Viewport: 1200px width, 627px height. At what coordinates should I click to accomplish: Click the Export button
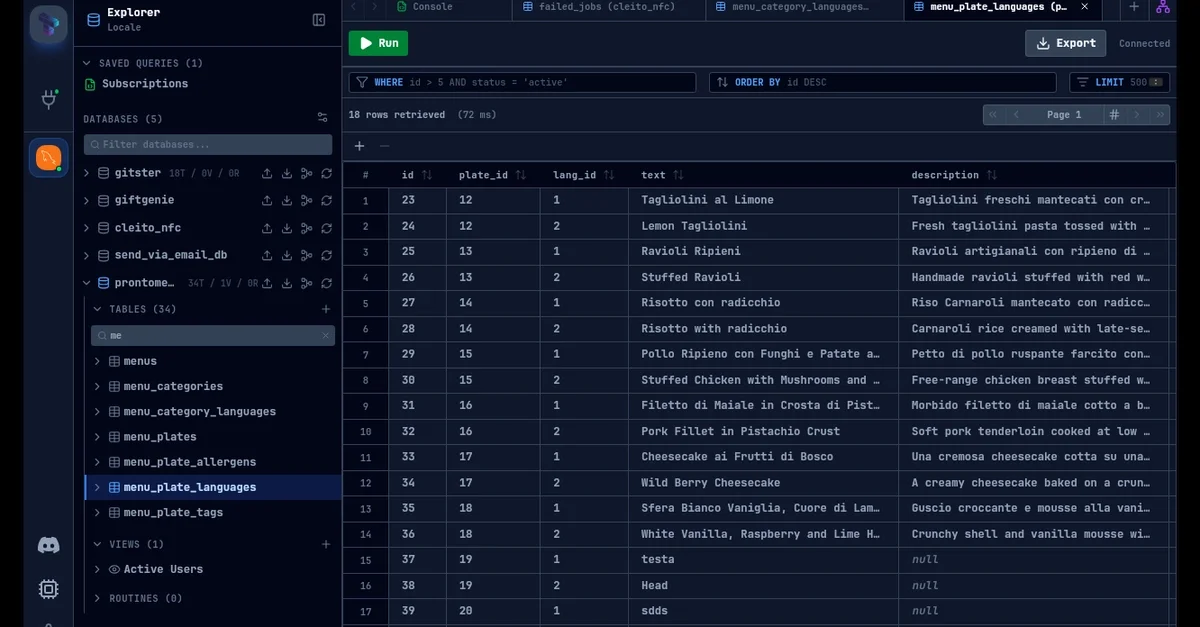coord(1065,43)
